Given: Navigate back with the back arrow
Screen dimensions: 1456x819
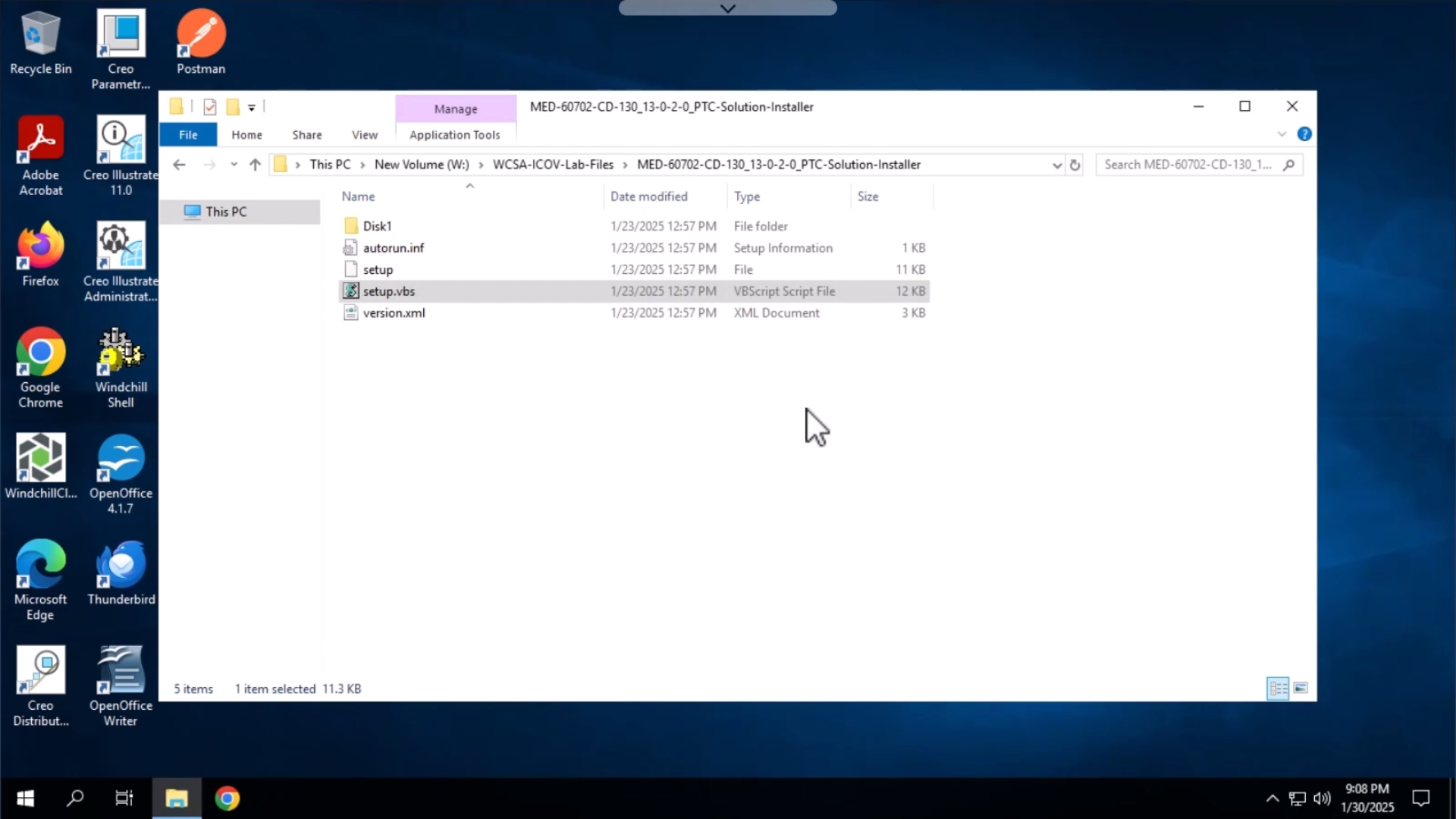Looking at the screenshot, I should tap(179, 165).
